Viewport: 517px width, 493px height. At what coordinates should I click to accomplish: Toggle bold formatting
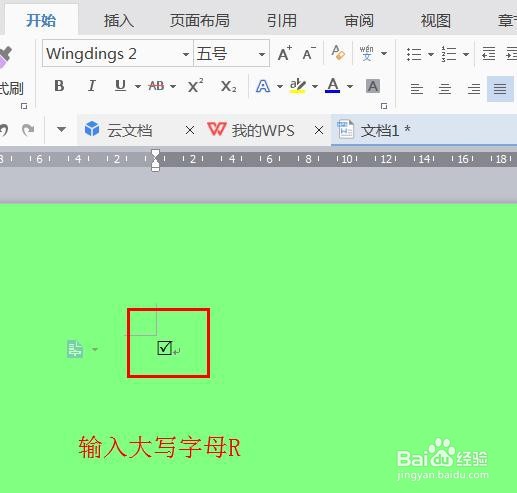59,86
